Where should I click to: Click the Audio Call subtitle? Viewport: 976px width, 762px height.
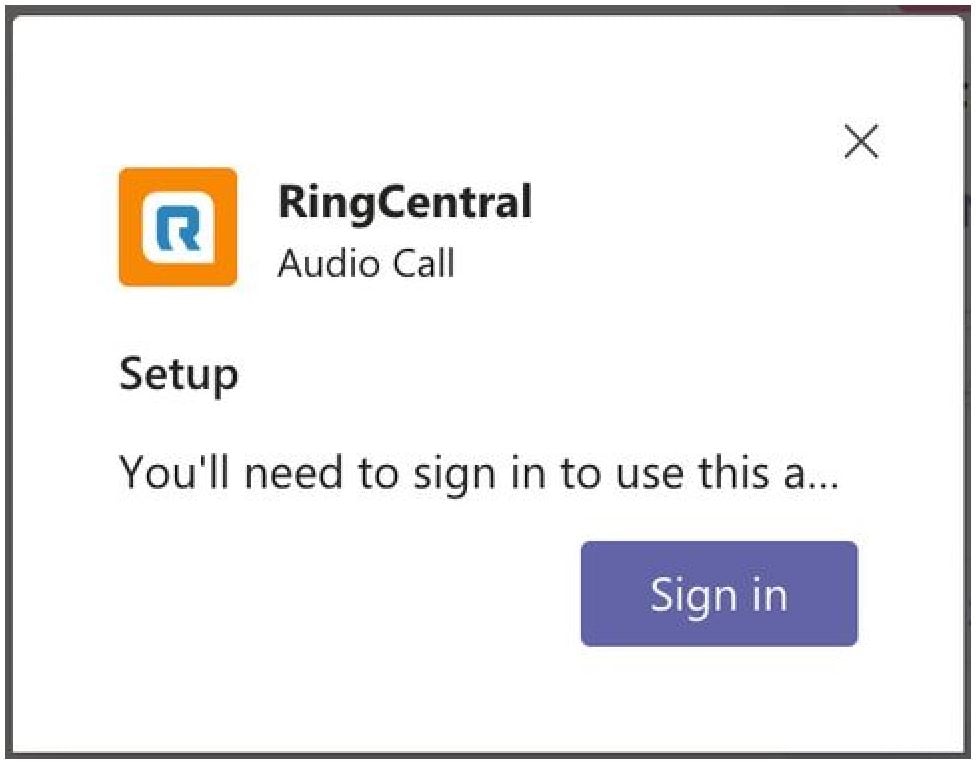[368, 264]
